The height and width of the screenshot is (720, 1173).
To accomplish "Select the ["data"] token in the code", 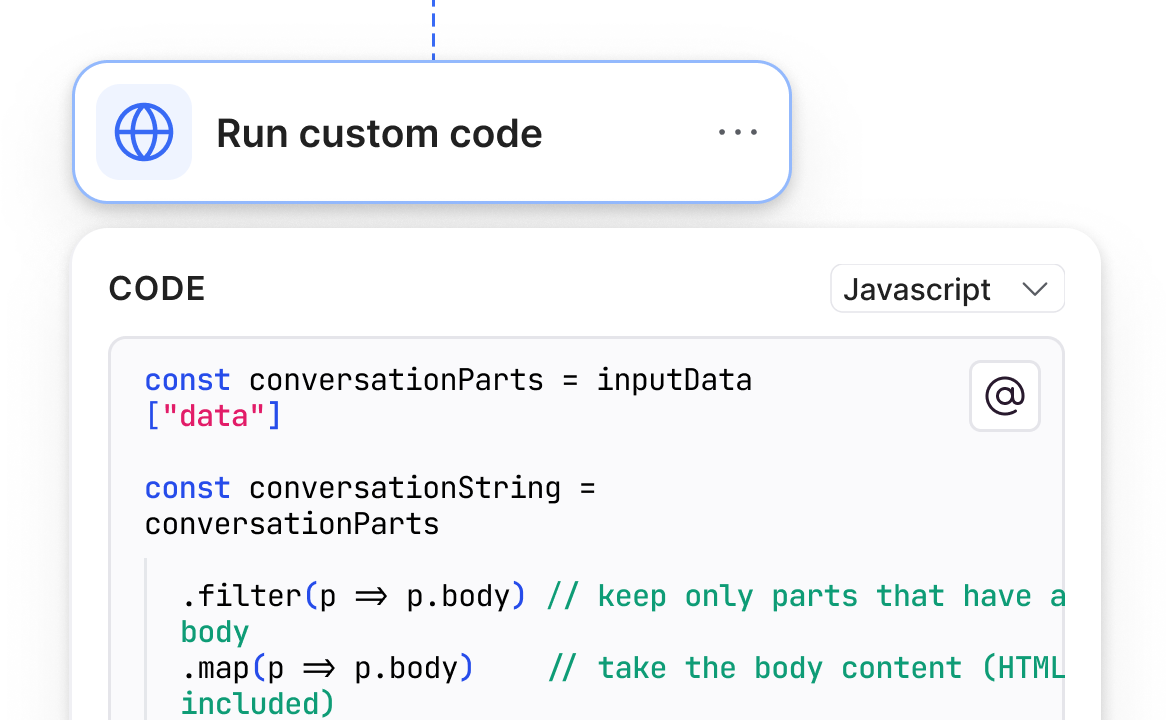I will [211, 413].
